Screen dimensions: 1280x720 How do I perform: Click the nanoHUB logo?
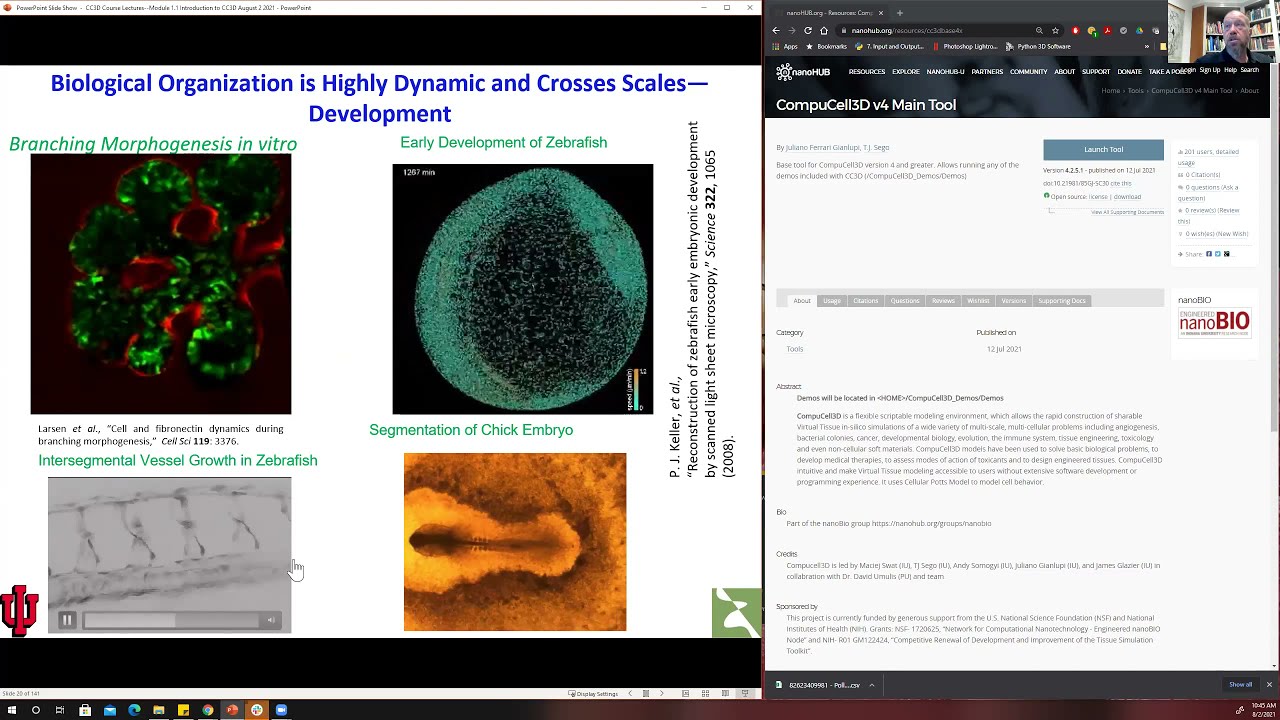(803, 71)
